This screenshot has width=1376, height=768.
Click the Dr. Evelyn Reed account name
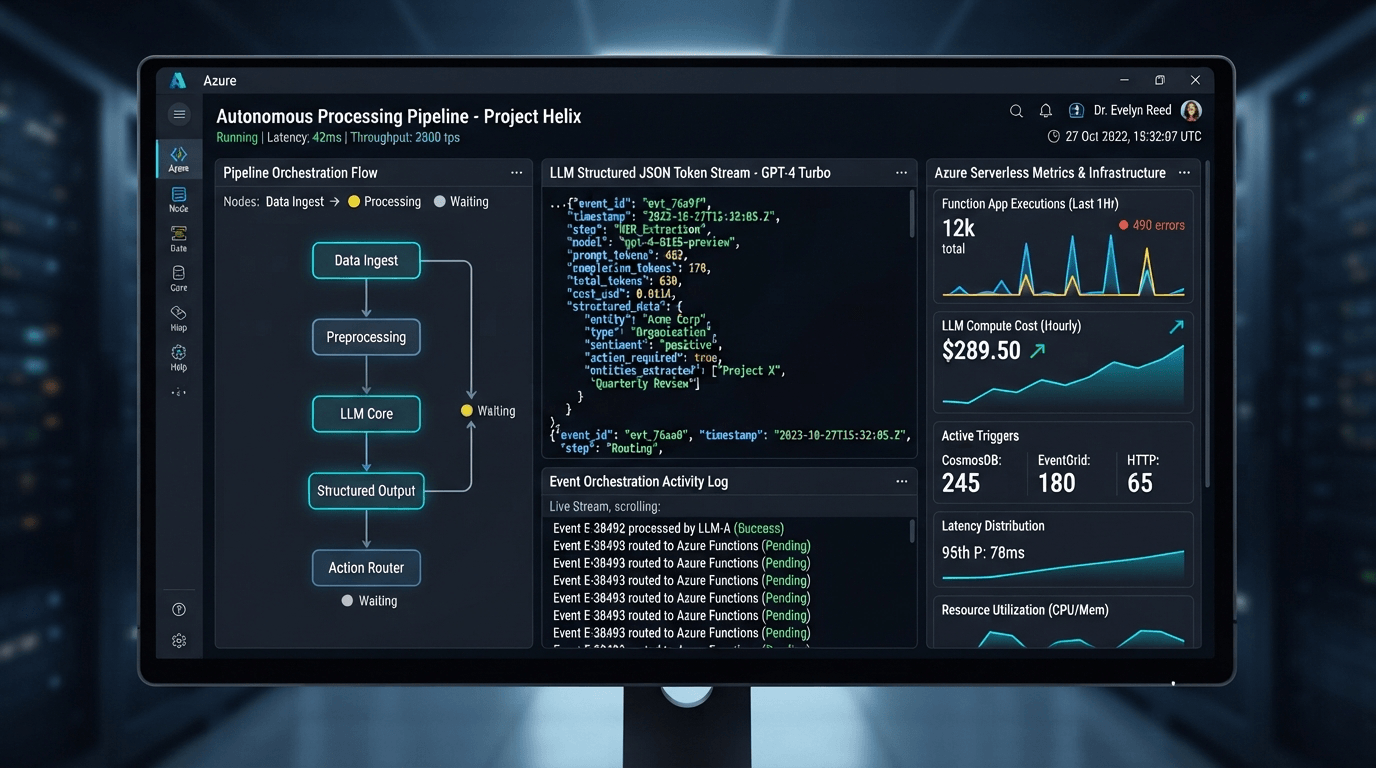[x=1132, y=111]
